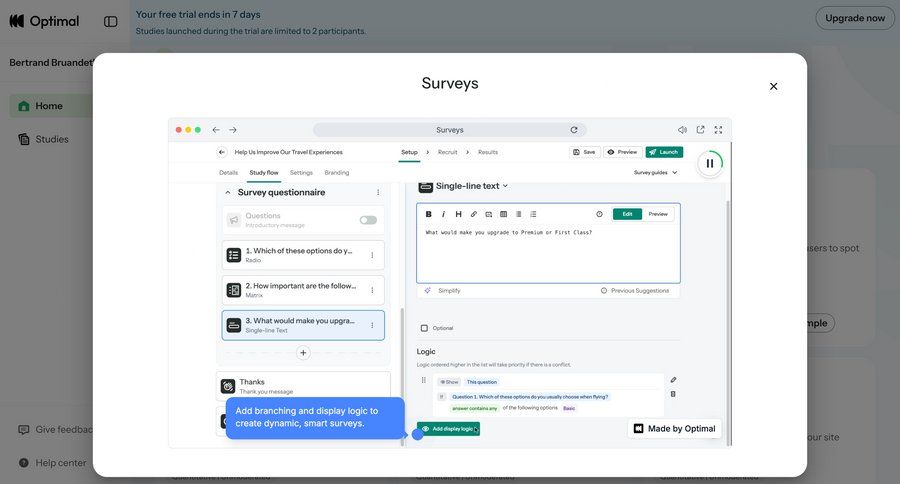Close the Surveys modal
This screenshot has width=900, height=484.
(773, 86)
